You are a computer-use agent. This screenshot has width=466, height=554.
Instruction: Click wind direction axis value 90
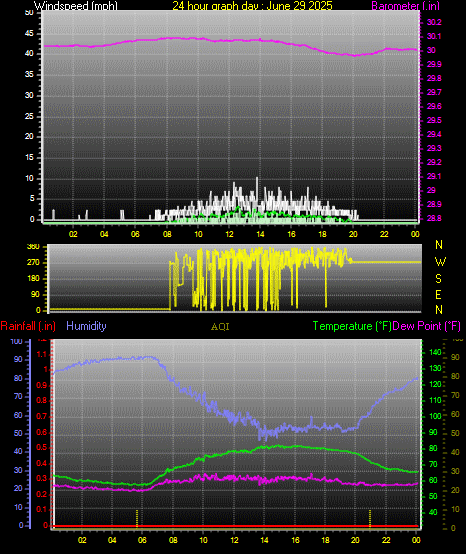[35, 295]
